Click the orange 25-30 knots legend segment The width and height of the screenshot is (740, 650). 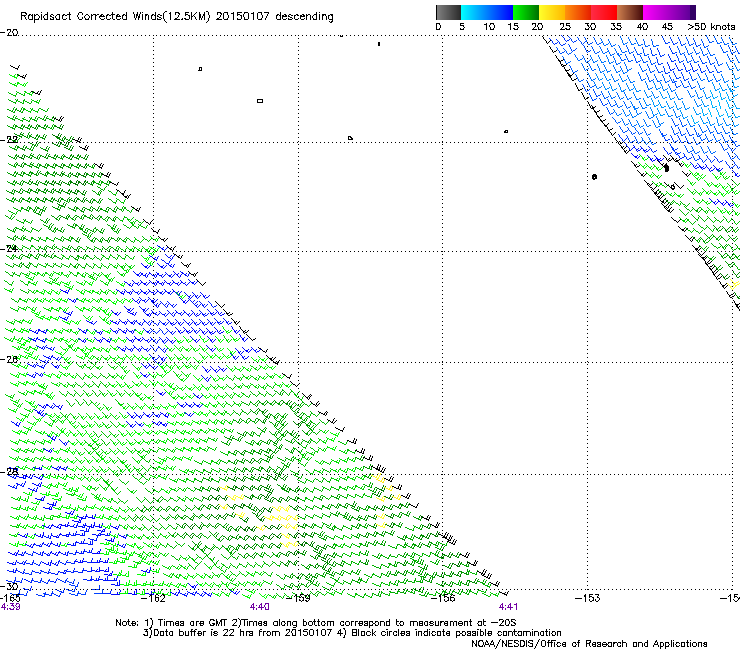click(x=578, y=12)
